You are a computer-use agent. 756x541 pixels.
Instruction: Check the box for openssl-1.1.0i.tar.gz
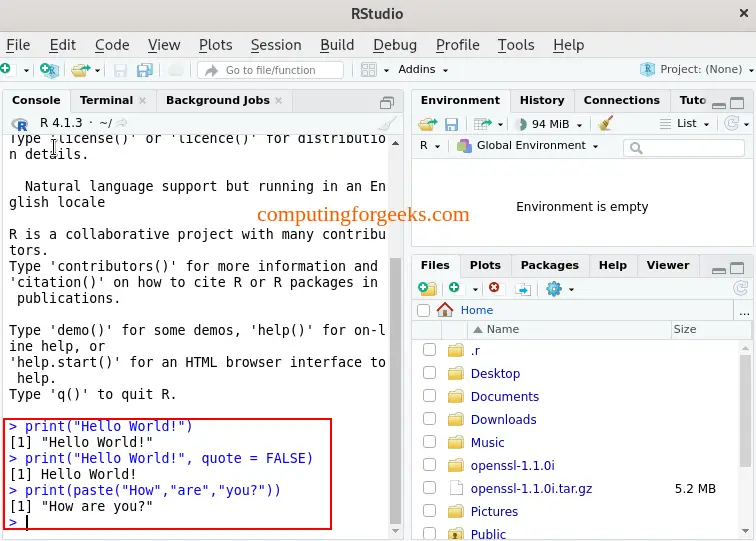pos(429,488)
